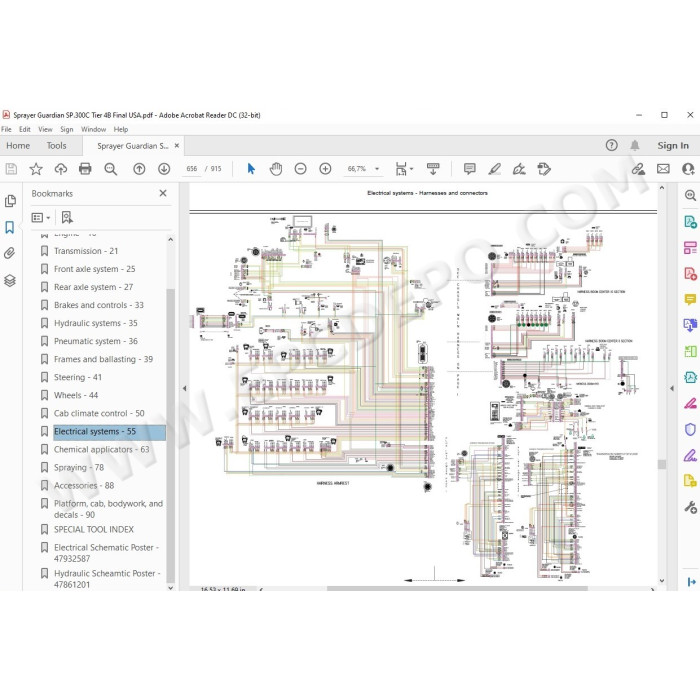Go to previous page arrow

point(139,169)
